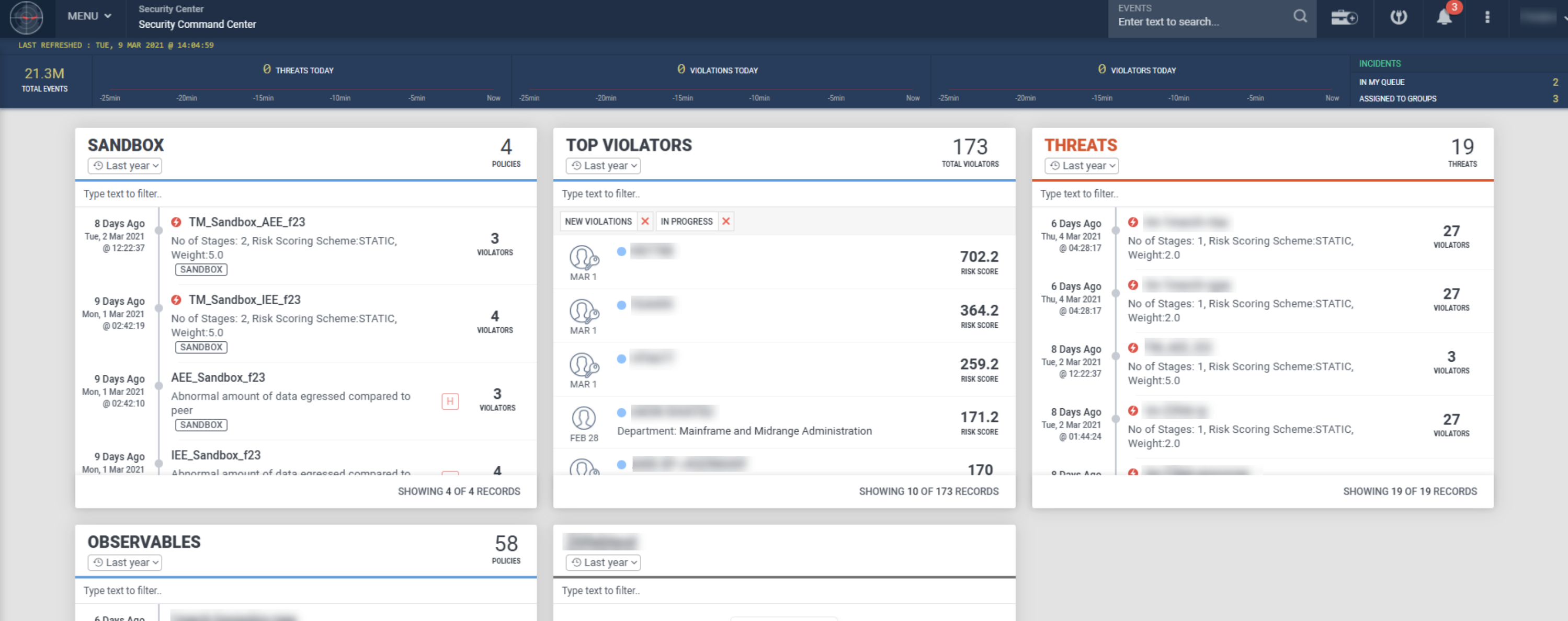Remove the IN PROGRESS filter

tap(725, 222)
